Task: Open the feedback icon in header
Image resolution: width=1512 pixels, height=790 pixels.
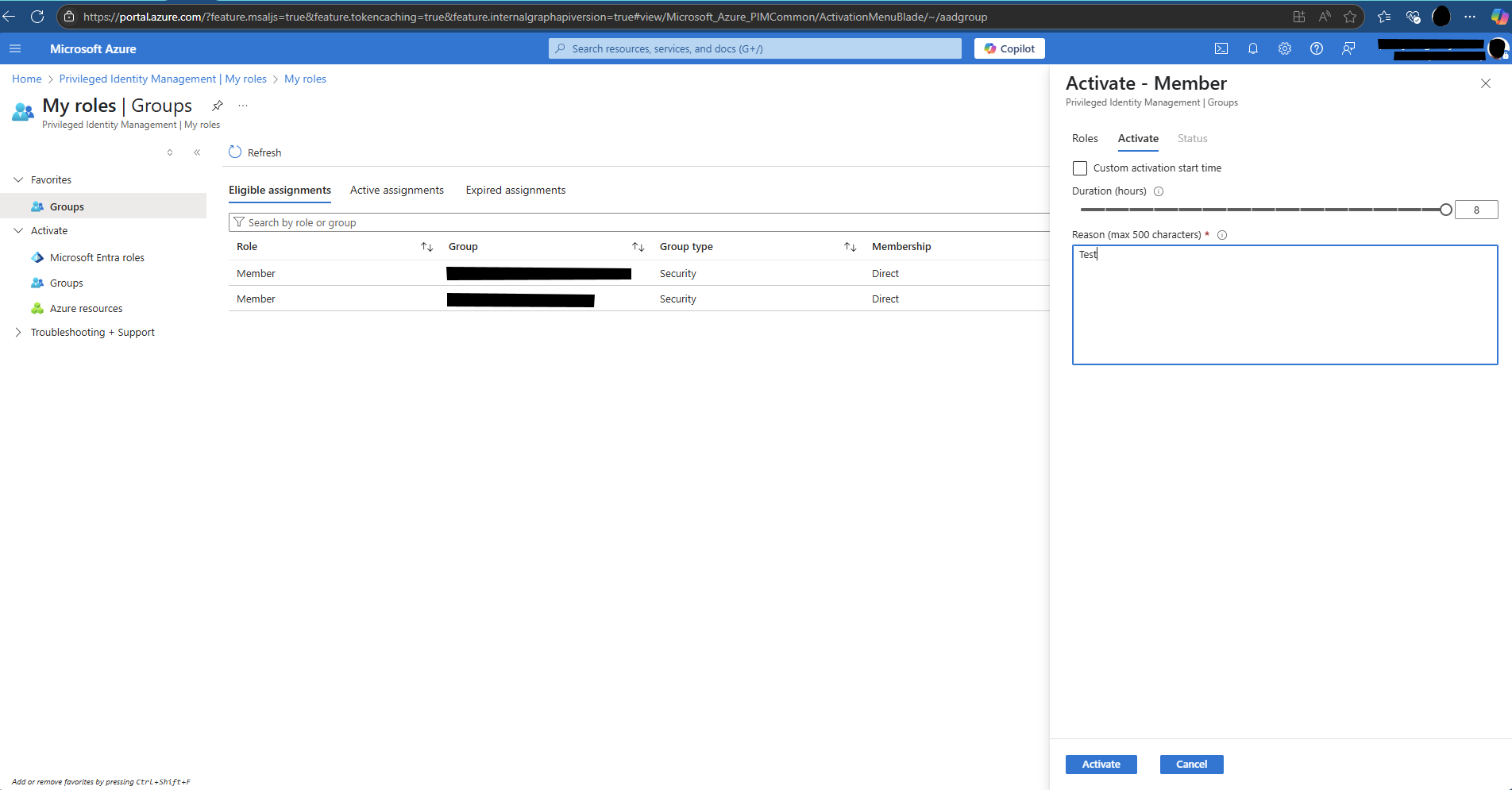Action: (1348, 48)
